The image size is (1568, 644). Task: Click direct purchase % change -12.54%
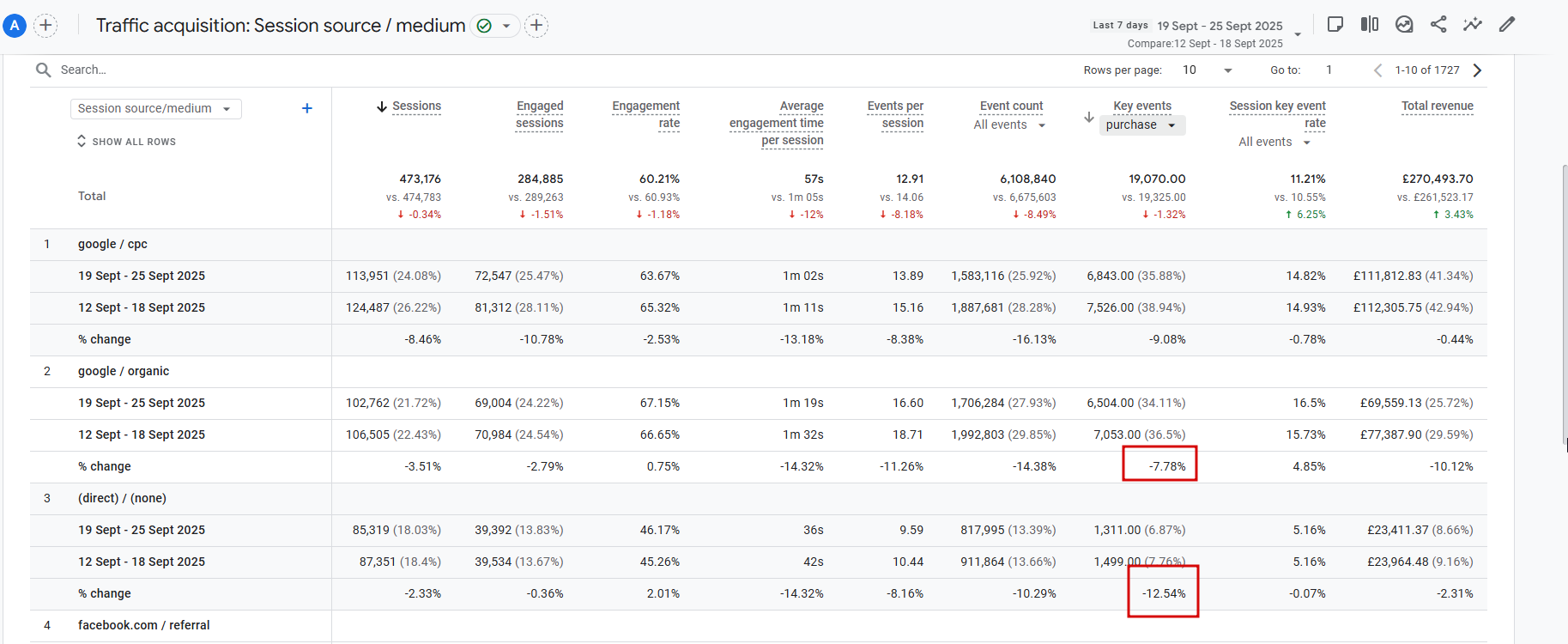[1164, 593]
